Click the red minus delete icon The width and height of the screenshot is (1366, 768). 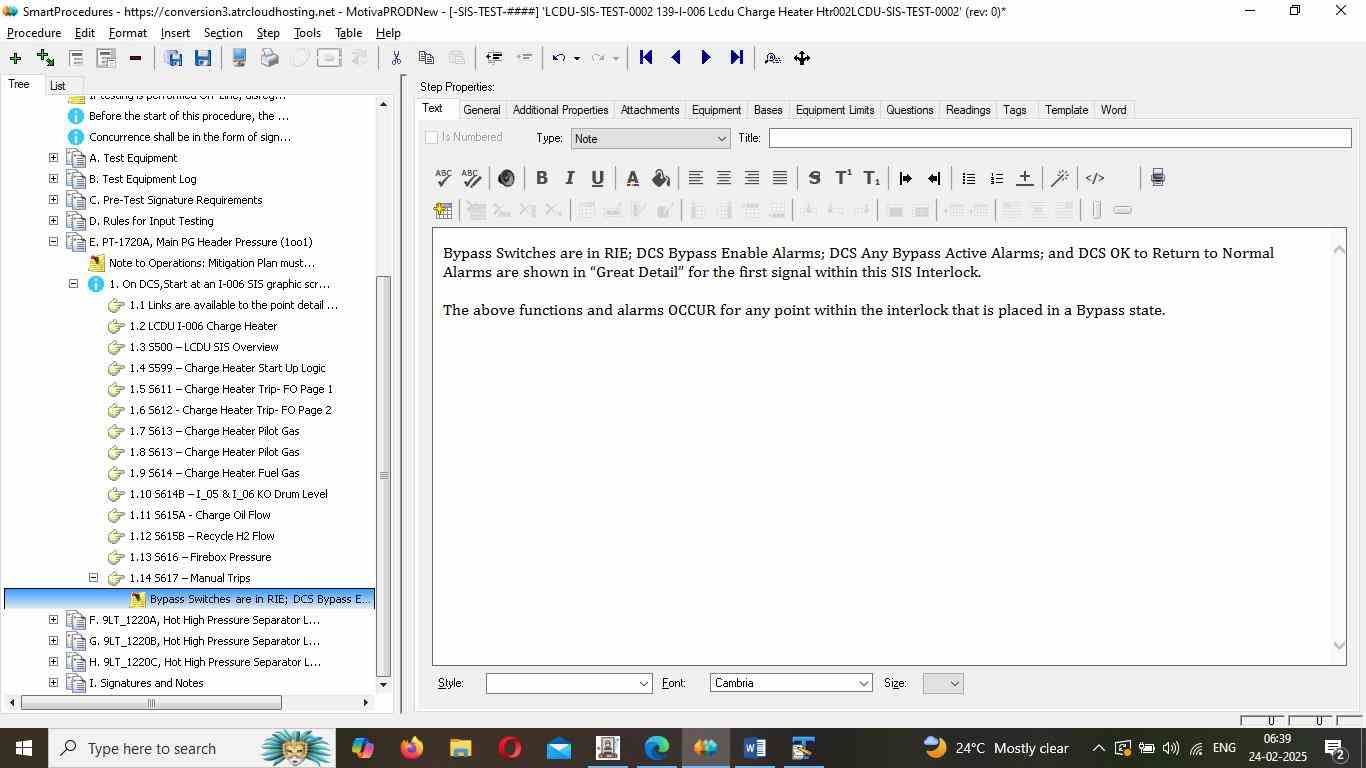tap(135, 58)
